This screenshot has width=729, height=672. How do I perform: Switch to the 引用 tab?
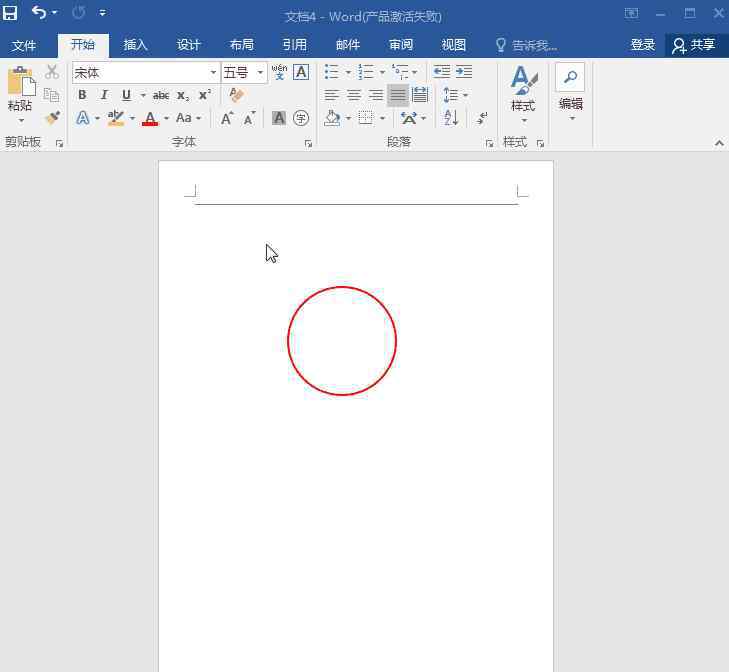point(295,45)
